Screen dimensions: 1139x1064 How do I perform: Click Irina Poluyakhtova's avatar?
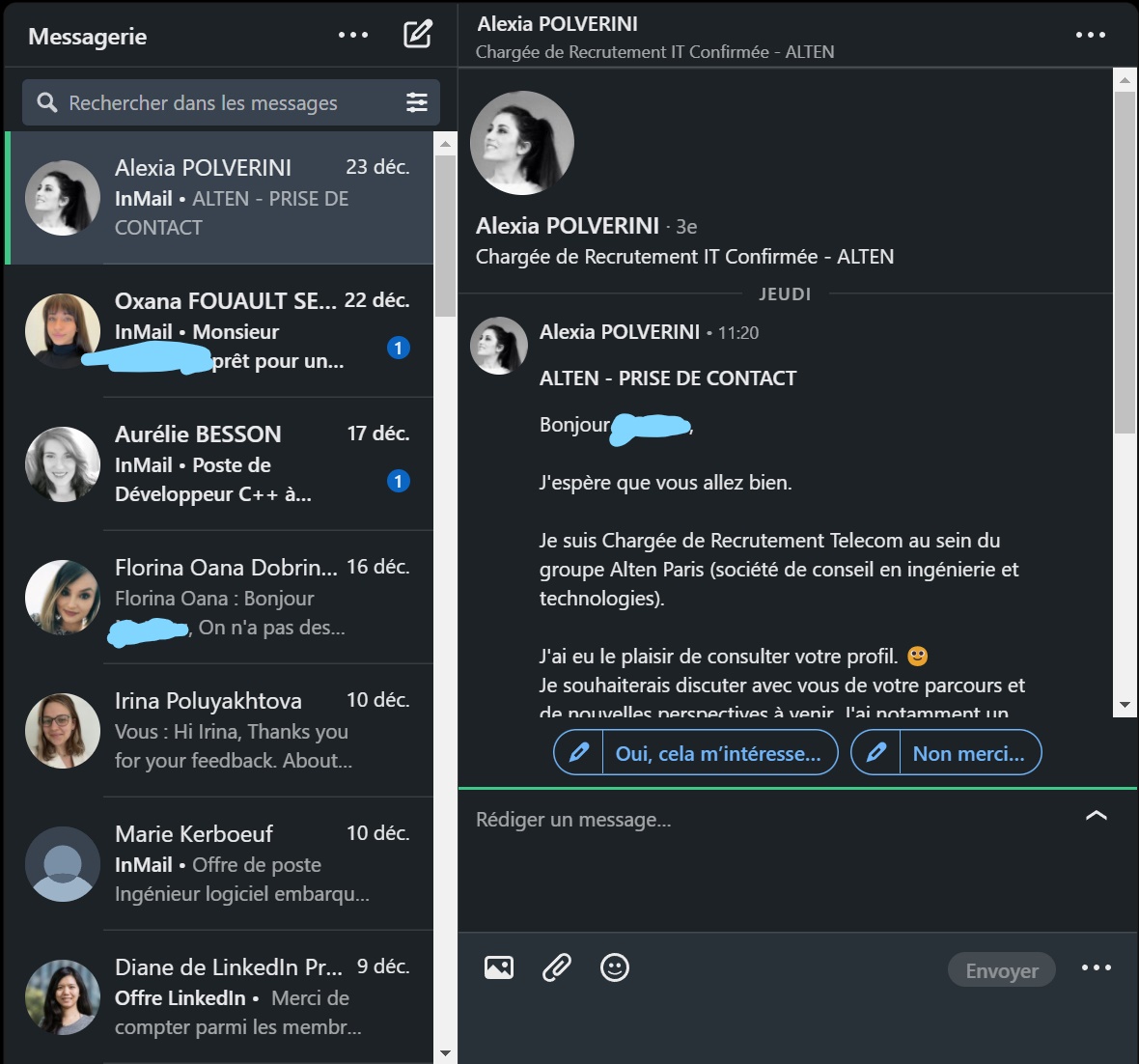pyautogui.click(x=63, y=731)
